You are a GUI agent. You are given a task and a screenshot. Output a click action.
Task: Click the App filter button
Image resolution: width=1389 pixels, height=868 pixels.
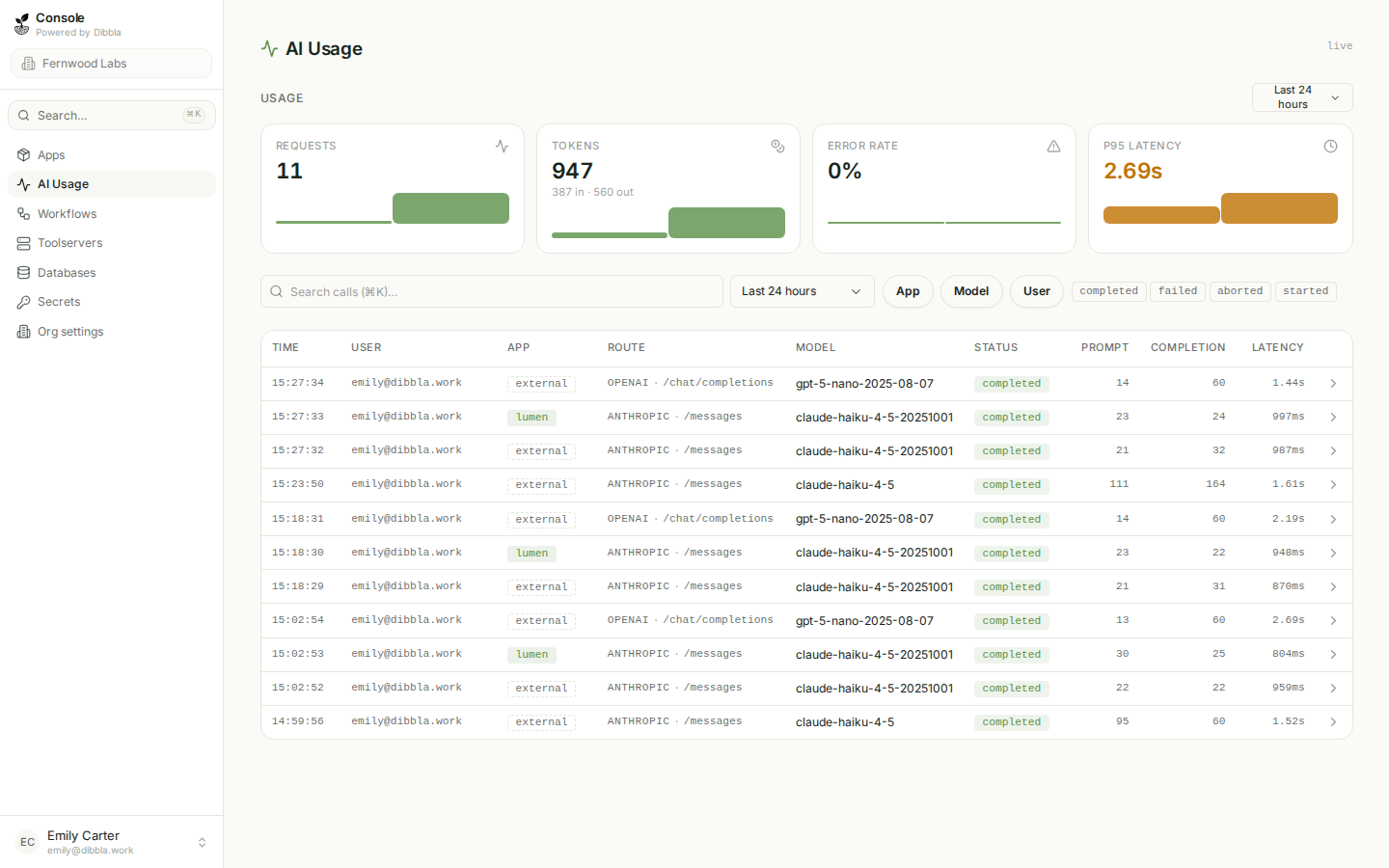click(908, 291)
